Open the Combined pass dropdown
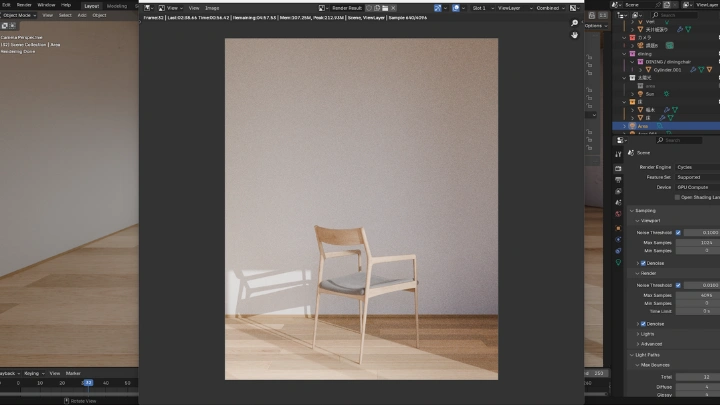Screen dimensions: 720x405 pyautogui.click(x=551, y=8)
